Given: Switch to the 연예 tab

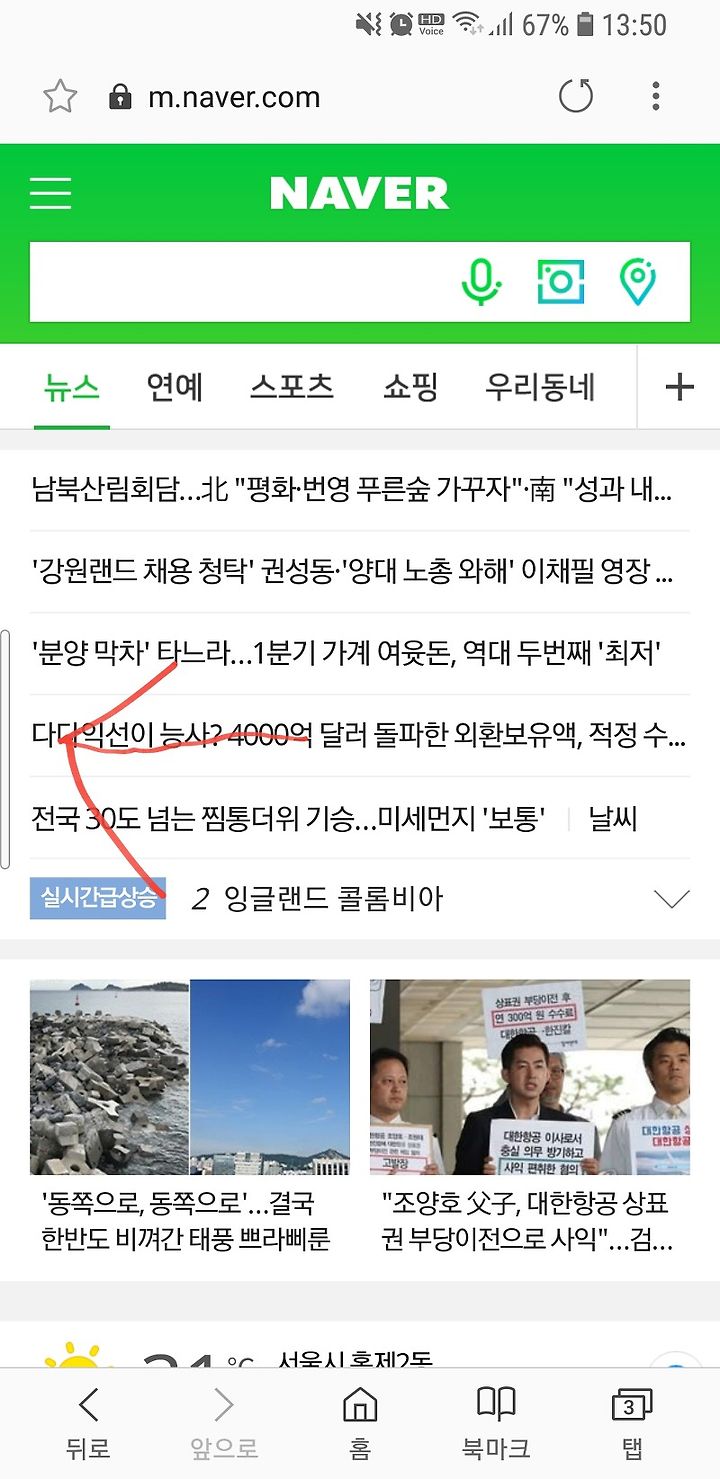Looking at the screenshot, I should click(x=175, y=387).
